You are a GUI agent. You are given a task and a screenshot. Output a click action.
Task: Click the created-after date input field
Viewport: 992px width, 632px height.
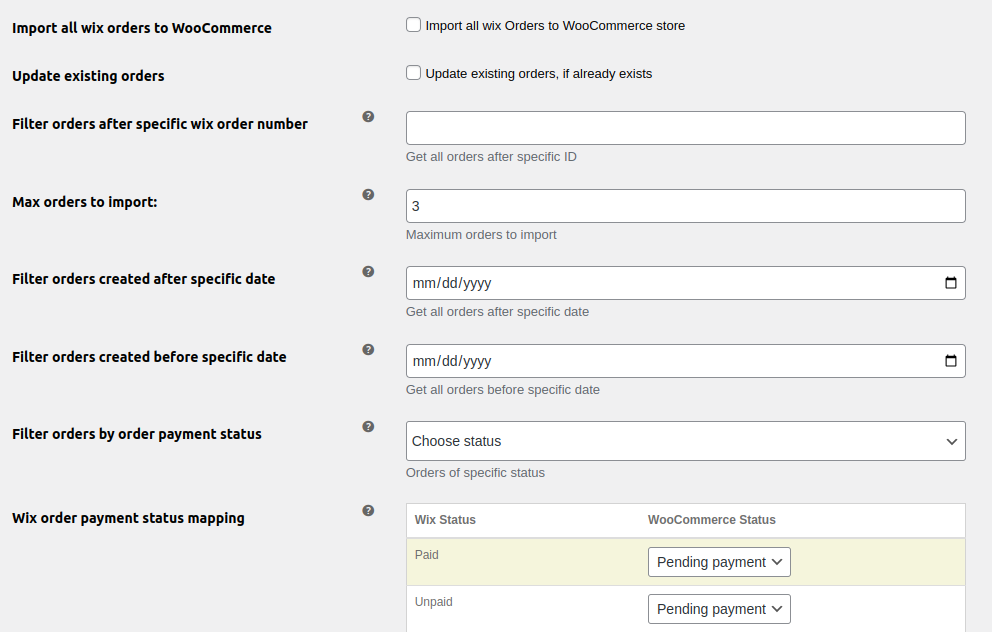pos(600,283)
